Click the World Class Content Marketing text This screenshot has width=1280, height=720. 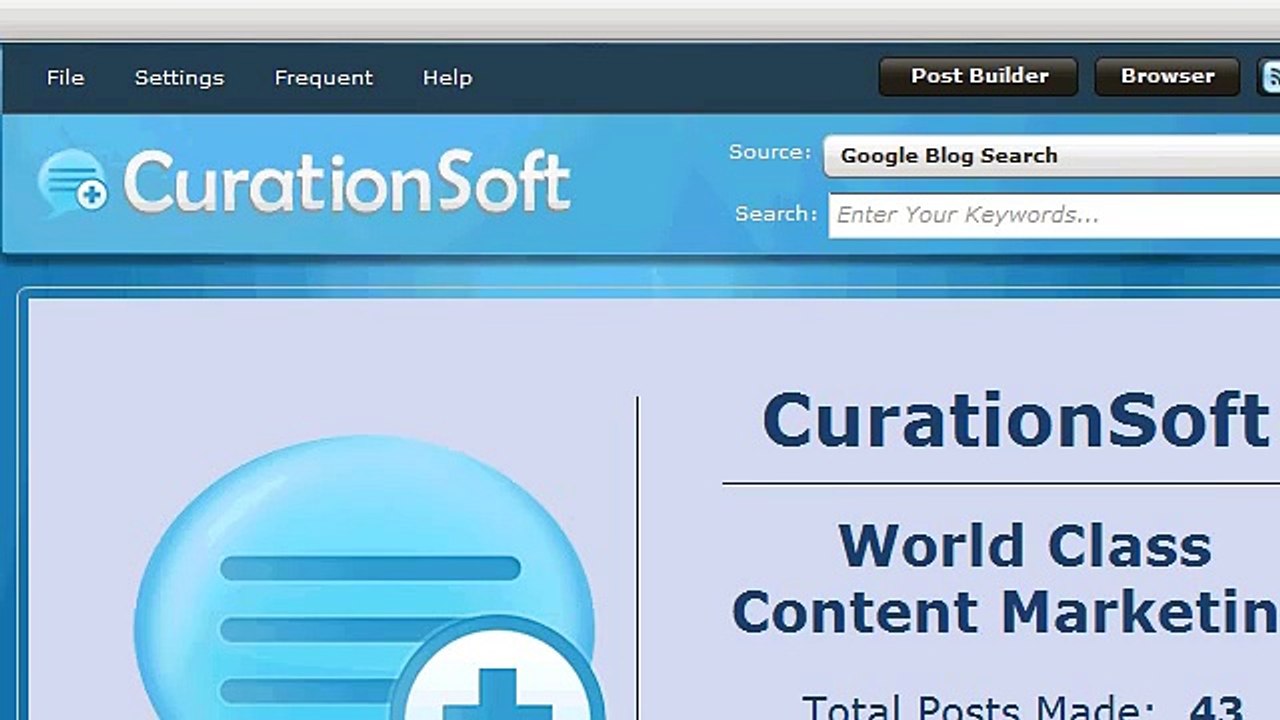pyautogui.click(x=1006, y=578)
